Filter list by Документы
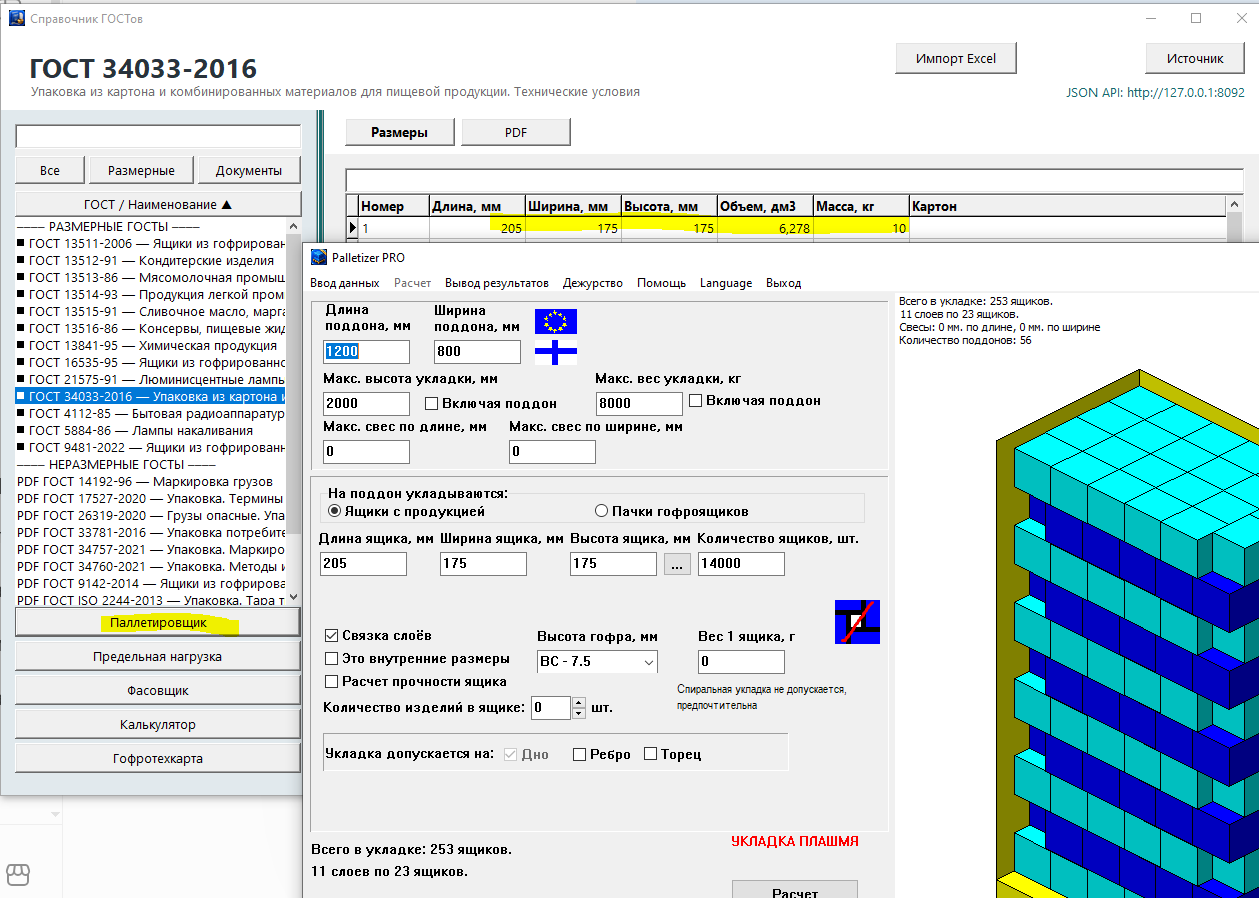Screen dimensions: 1259x898 coord(249,170)
